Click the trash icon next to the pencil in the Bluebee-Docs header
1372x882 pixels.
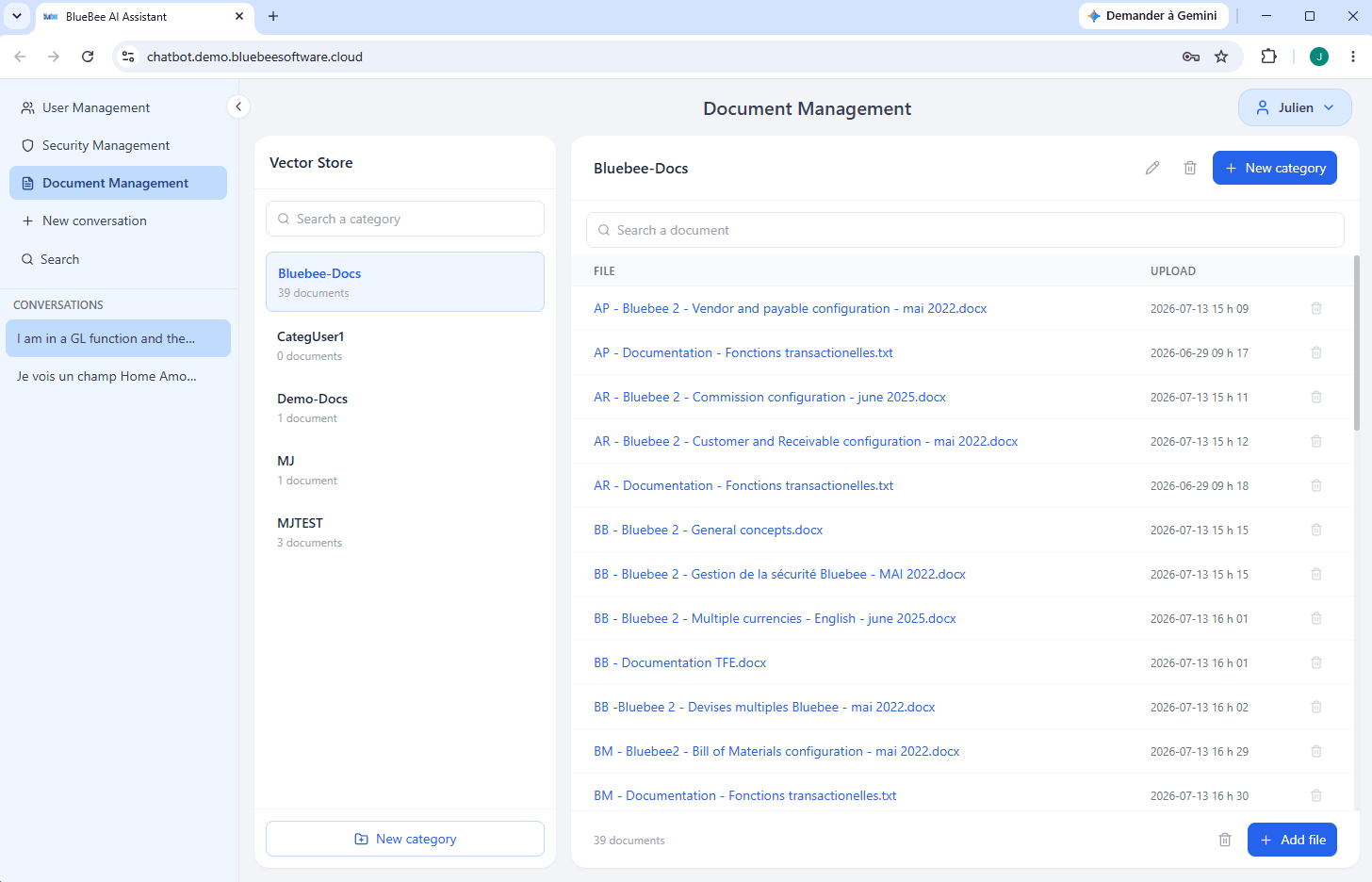click(x=1190, y=168)
